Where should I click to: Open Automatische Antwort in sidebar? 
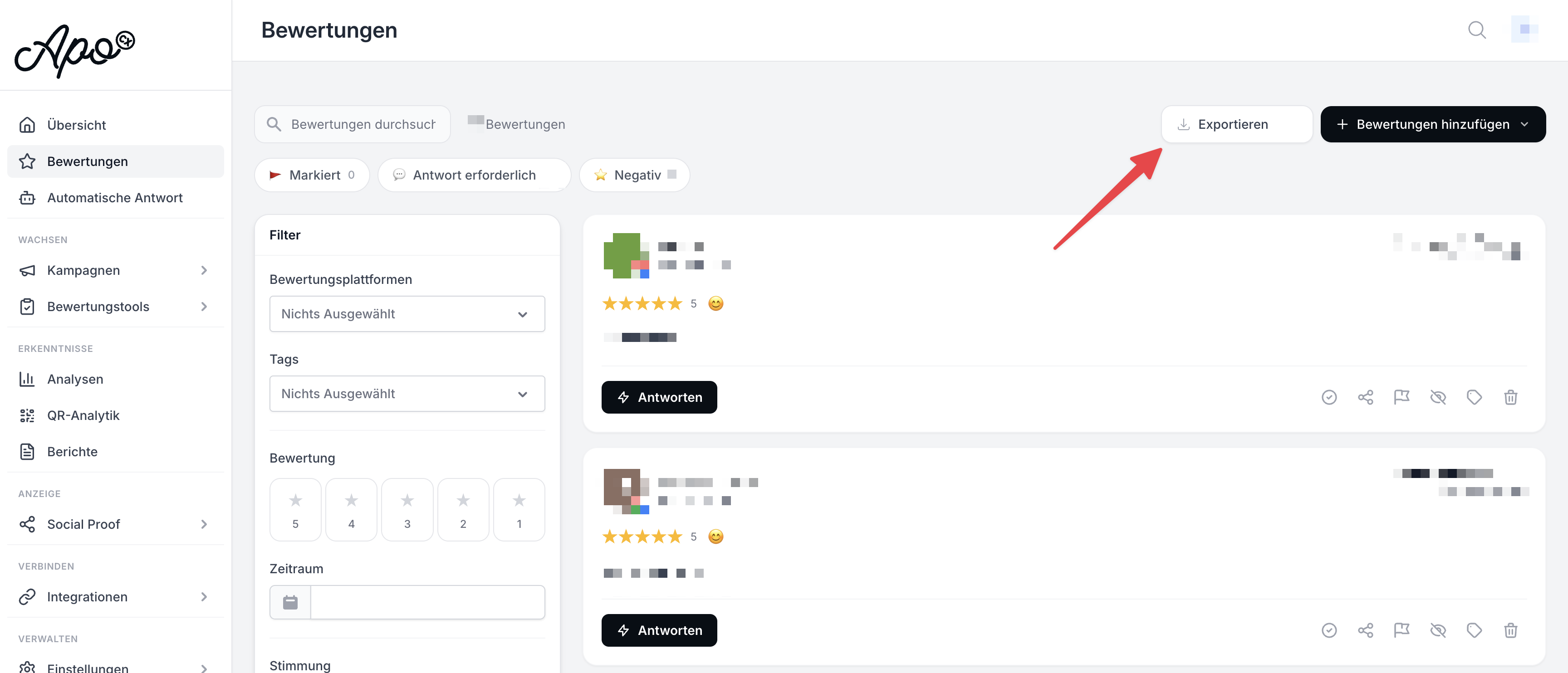[114, 198]
